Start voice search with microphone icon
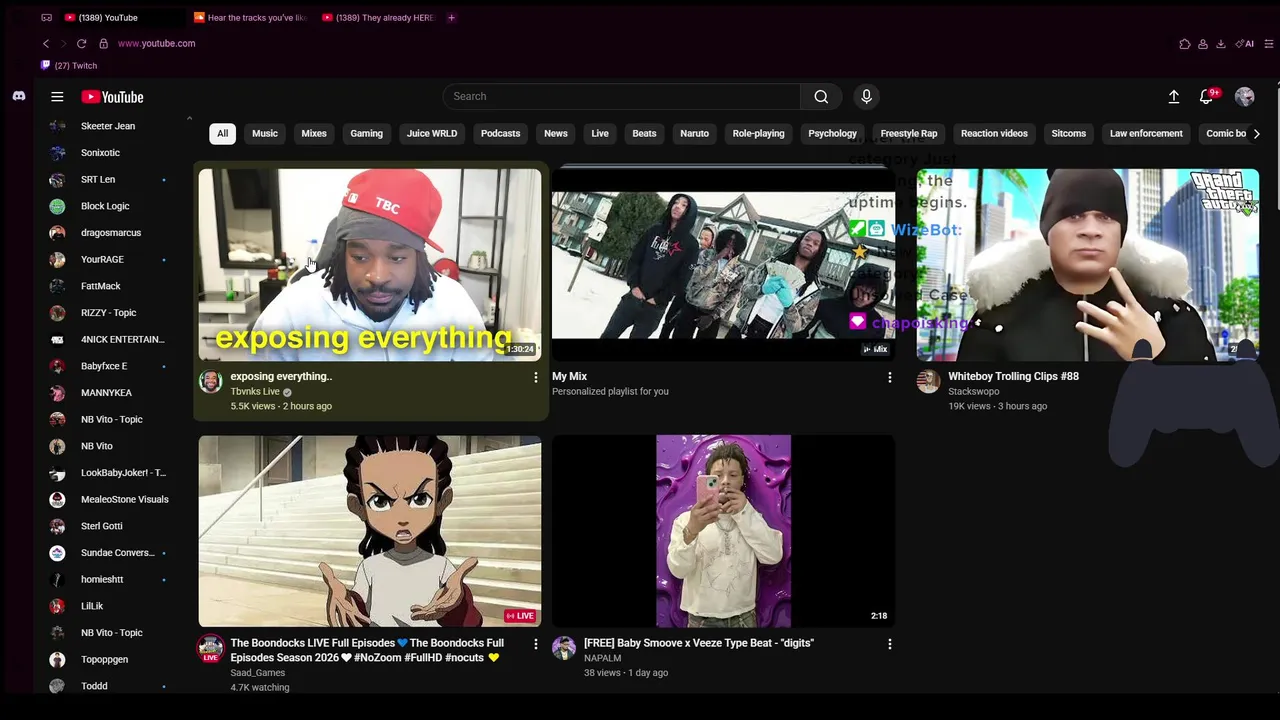This screenshot has width=1280, height=720. pos(866,96)
